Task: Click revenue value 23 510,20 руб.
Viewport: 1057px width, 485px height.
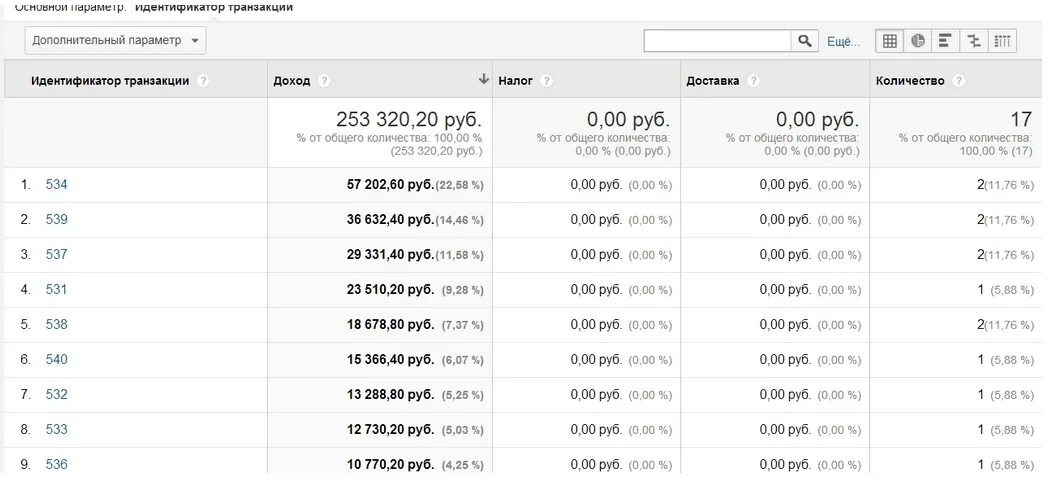Action: (390, 289)
